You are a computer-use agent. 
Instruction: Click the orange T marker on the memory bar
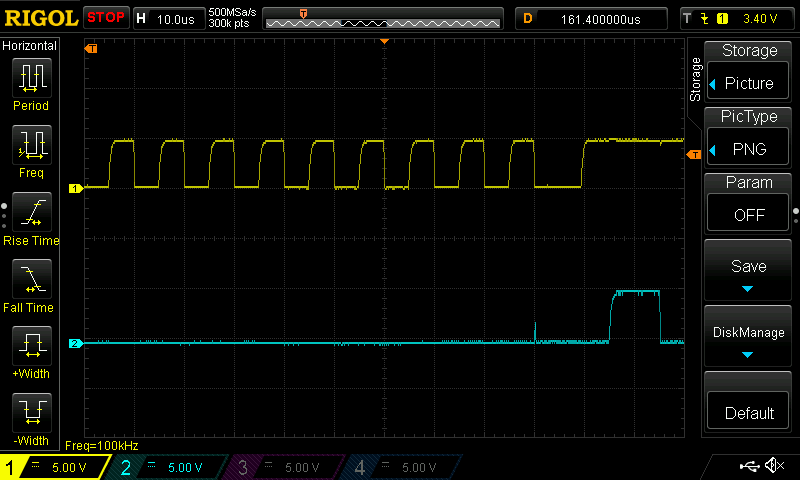[303, 13]
